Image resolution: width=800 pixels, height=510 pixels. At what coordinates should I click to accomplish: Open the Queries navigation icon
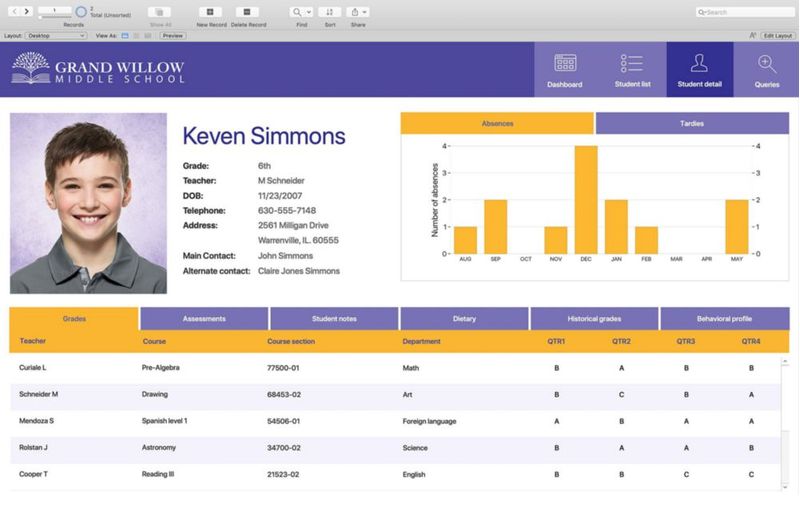click(x=766, y=70)
